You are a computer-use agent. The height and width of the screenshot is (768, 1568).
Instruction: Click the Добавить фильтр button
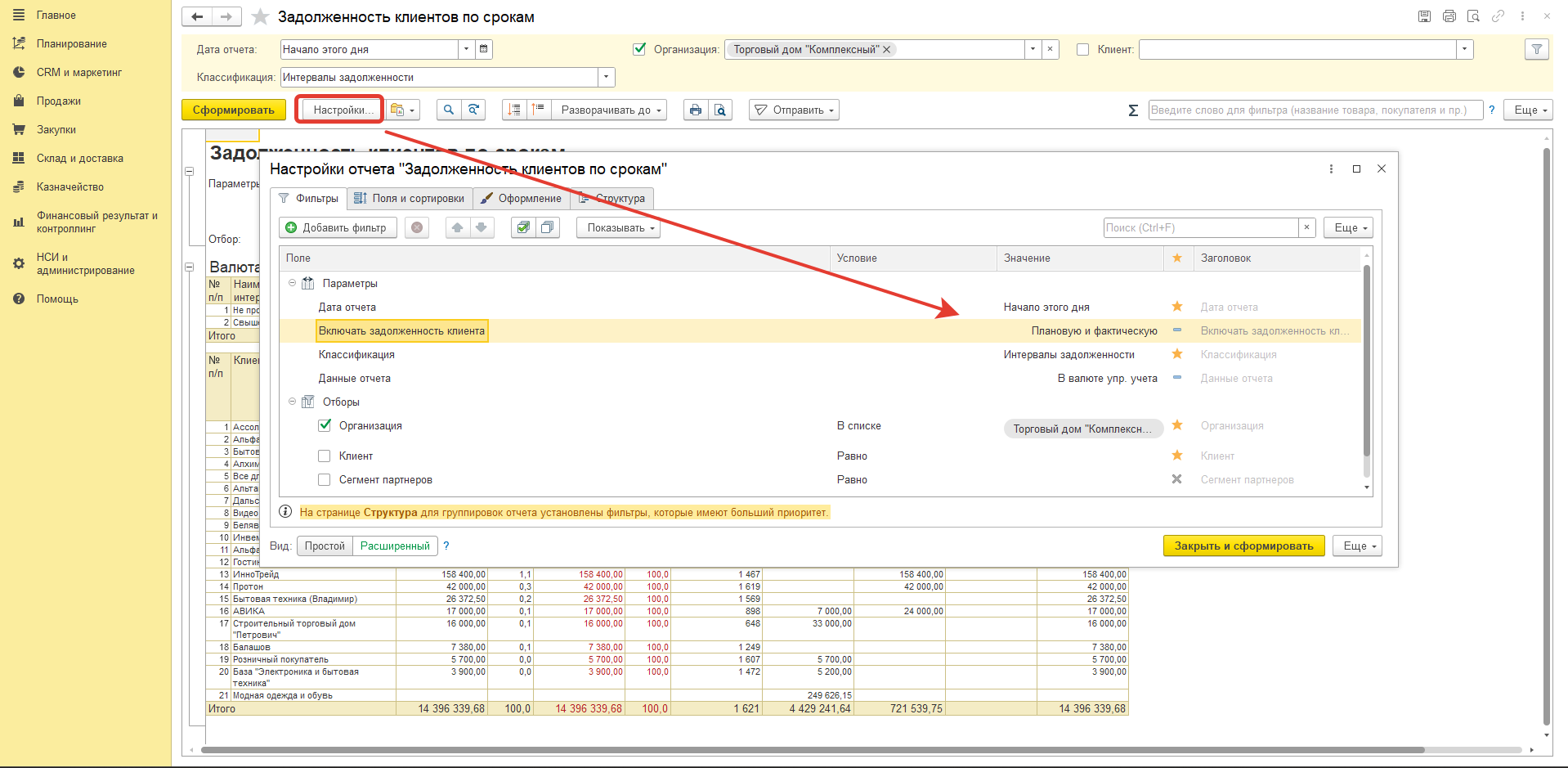coord(338,227)
